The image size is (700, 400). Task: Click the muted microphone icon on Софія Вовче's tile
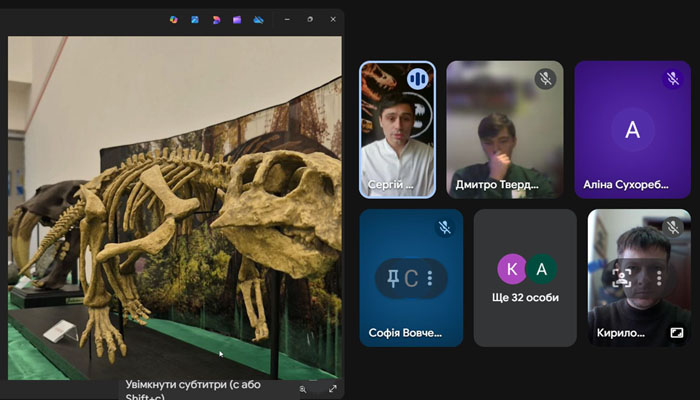click(445, 227)
